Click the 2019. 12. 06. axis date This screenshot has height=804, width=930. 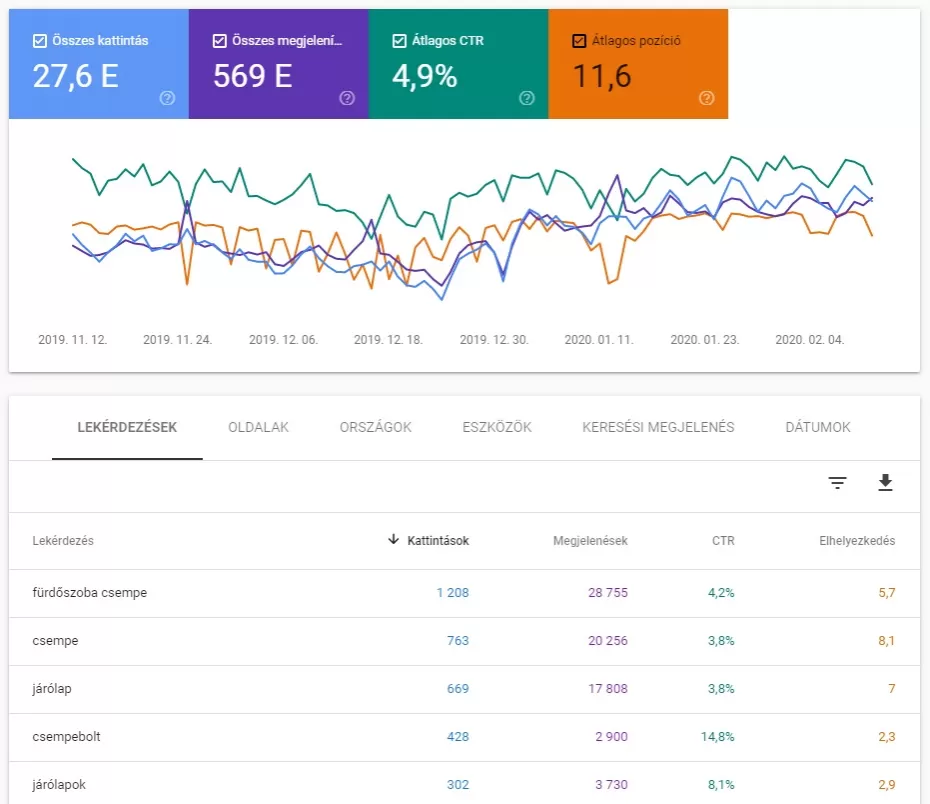pos(283,340)
